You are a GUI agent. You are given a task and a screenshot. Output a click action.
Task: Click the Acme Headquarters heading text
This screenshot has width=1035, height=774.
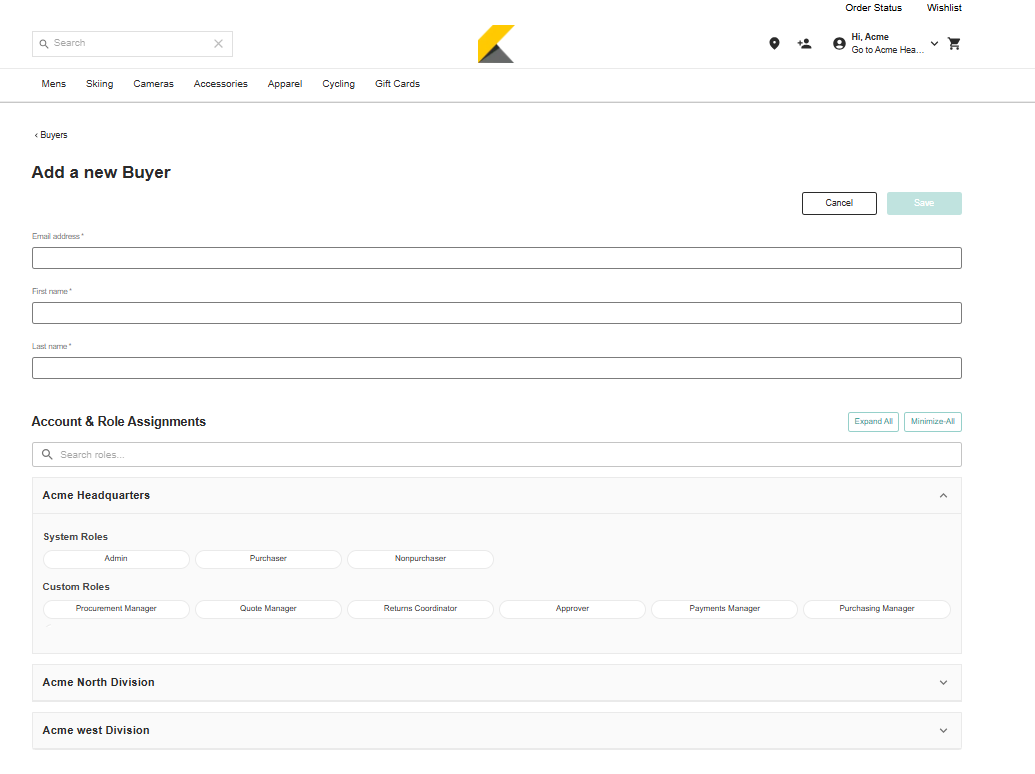click(x=96, y=496)
